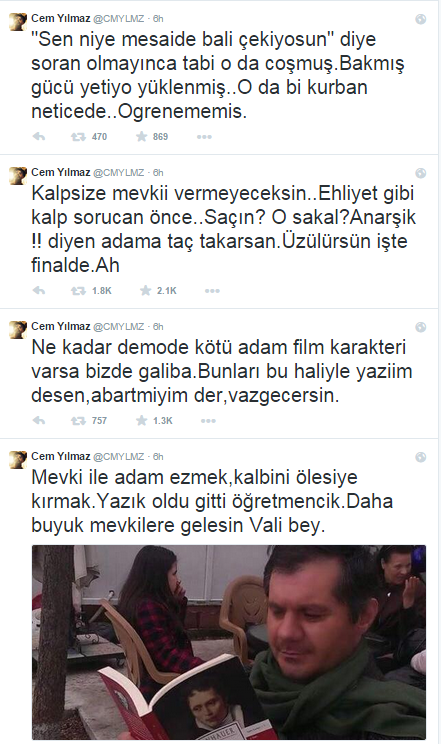Open more options on the 869-favorites tweet

click(204, 137)
